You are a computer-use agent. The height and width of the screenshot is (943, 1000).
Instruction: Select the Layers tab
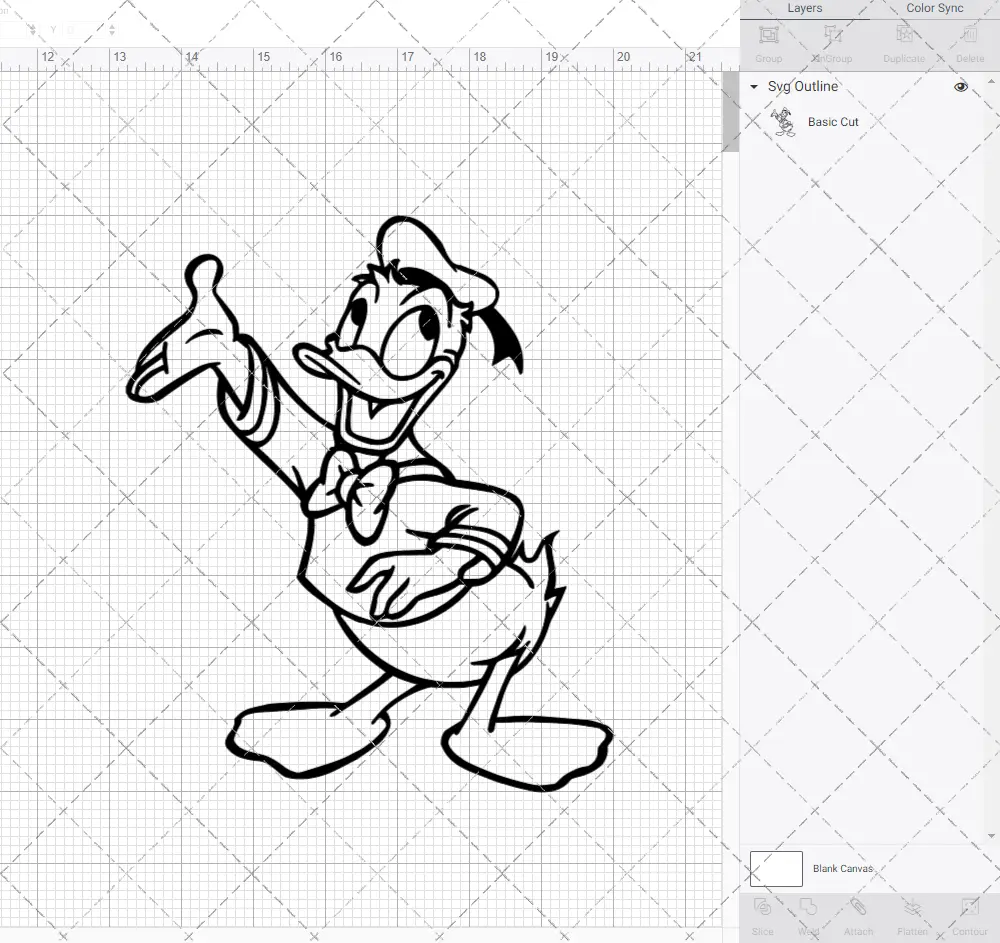tap(804, 8)
